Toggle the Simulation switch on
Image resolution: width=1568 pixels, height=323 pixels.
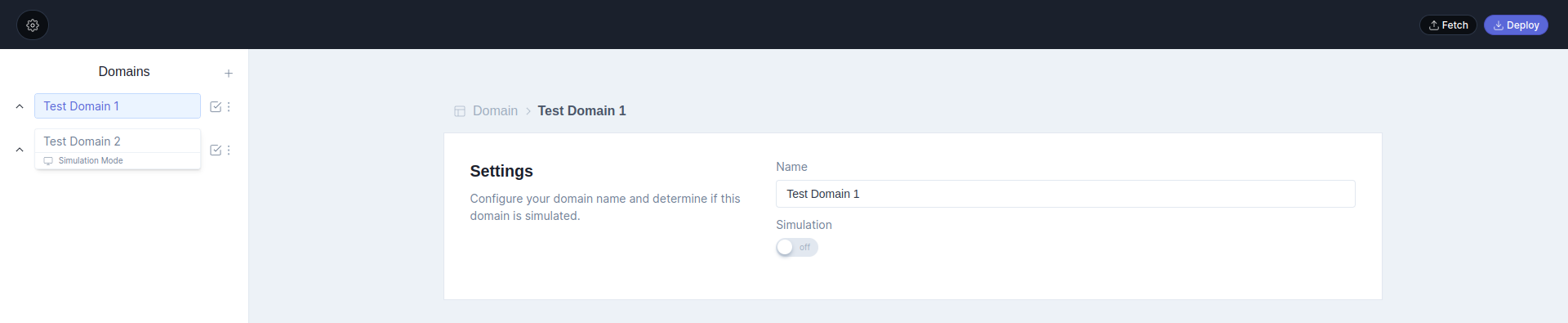click(797, 247)
